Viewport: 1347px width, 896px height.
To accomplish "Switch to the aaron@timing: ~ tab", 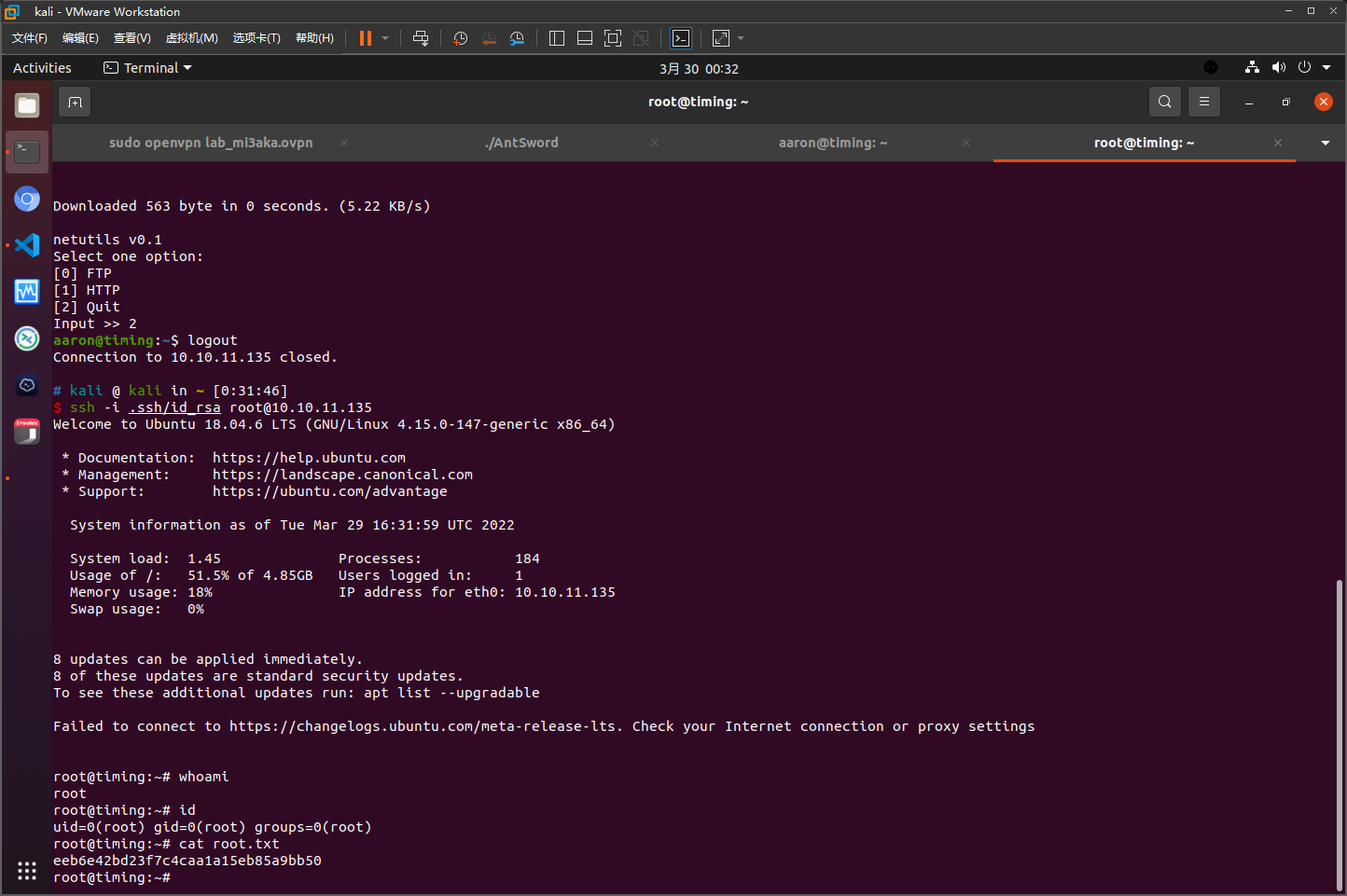I will tap(833, 143).
